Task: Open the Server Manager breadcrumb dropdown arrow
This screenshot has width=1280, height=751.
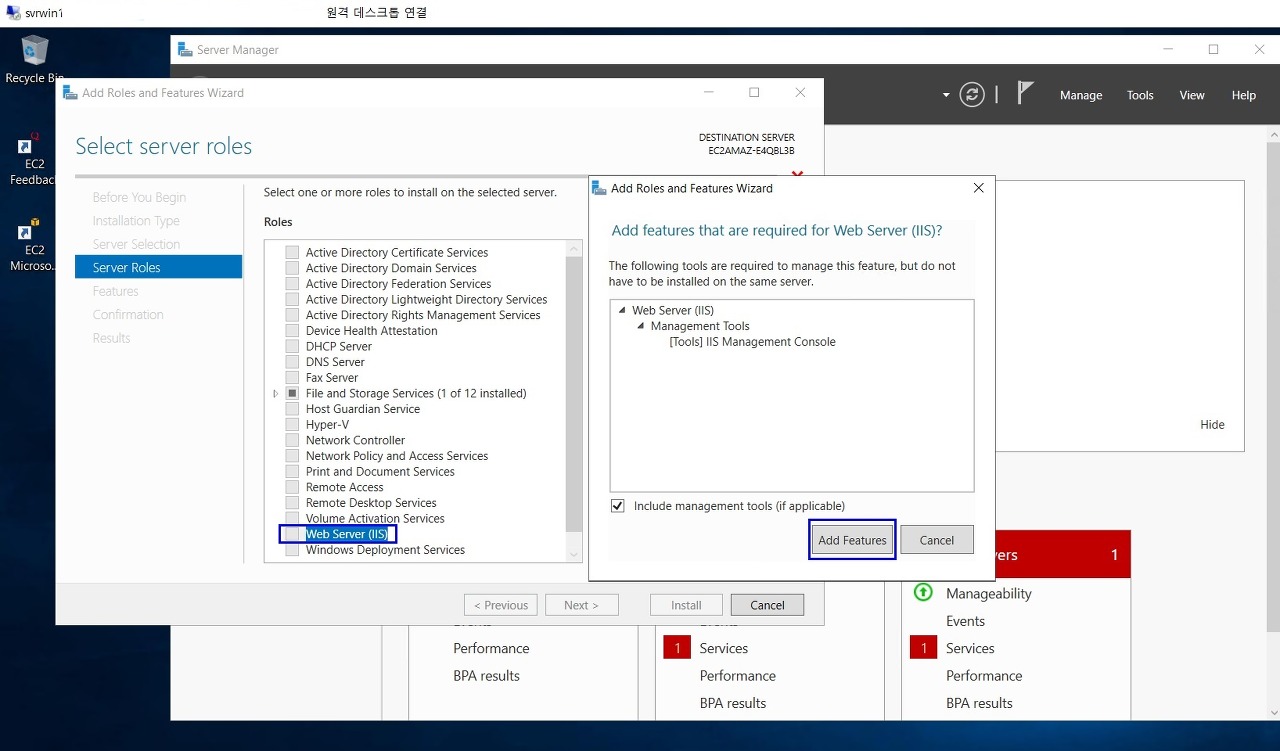Action: (946, 95)
